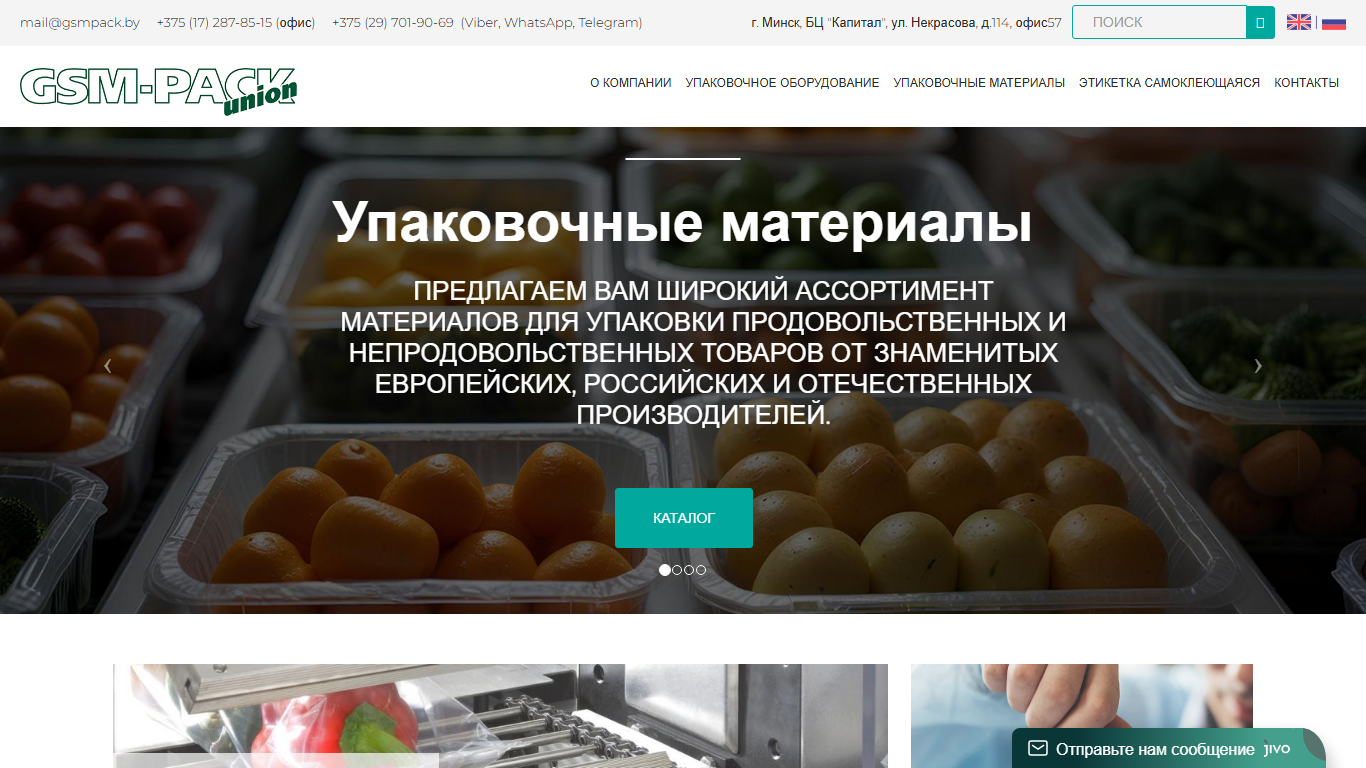Click the envelope icon in chat widget

click(x=1038, y=748)
